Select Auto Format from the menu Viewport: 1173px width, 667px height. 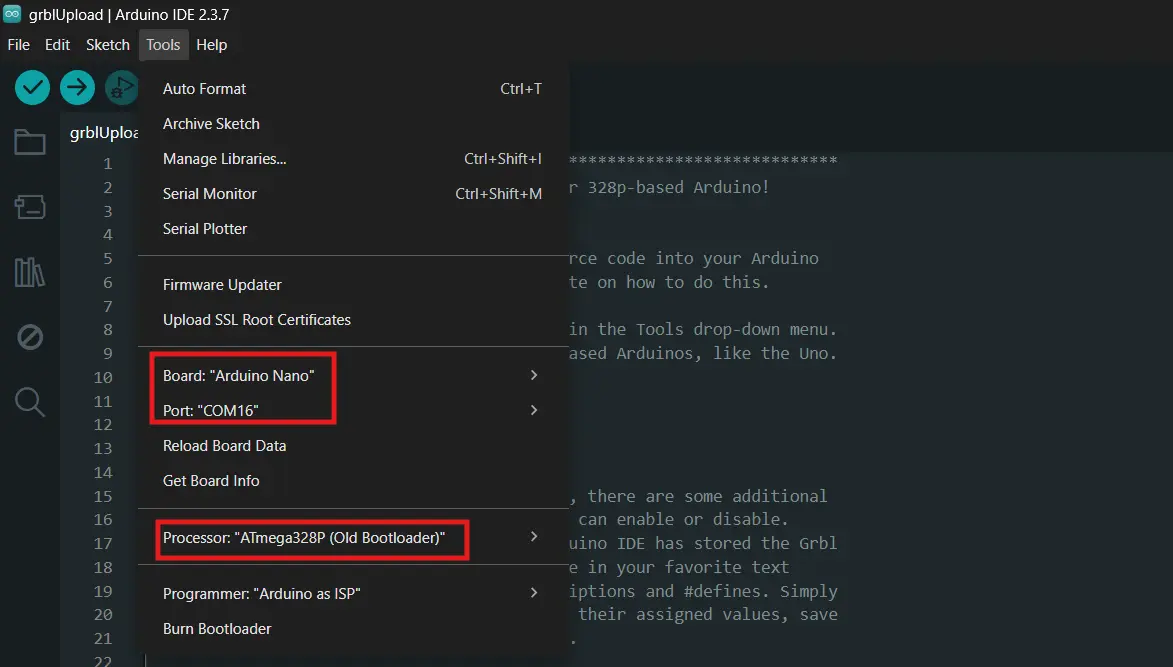(204, 88)
